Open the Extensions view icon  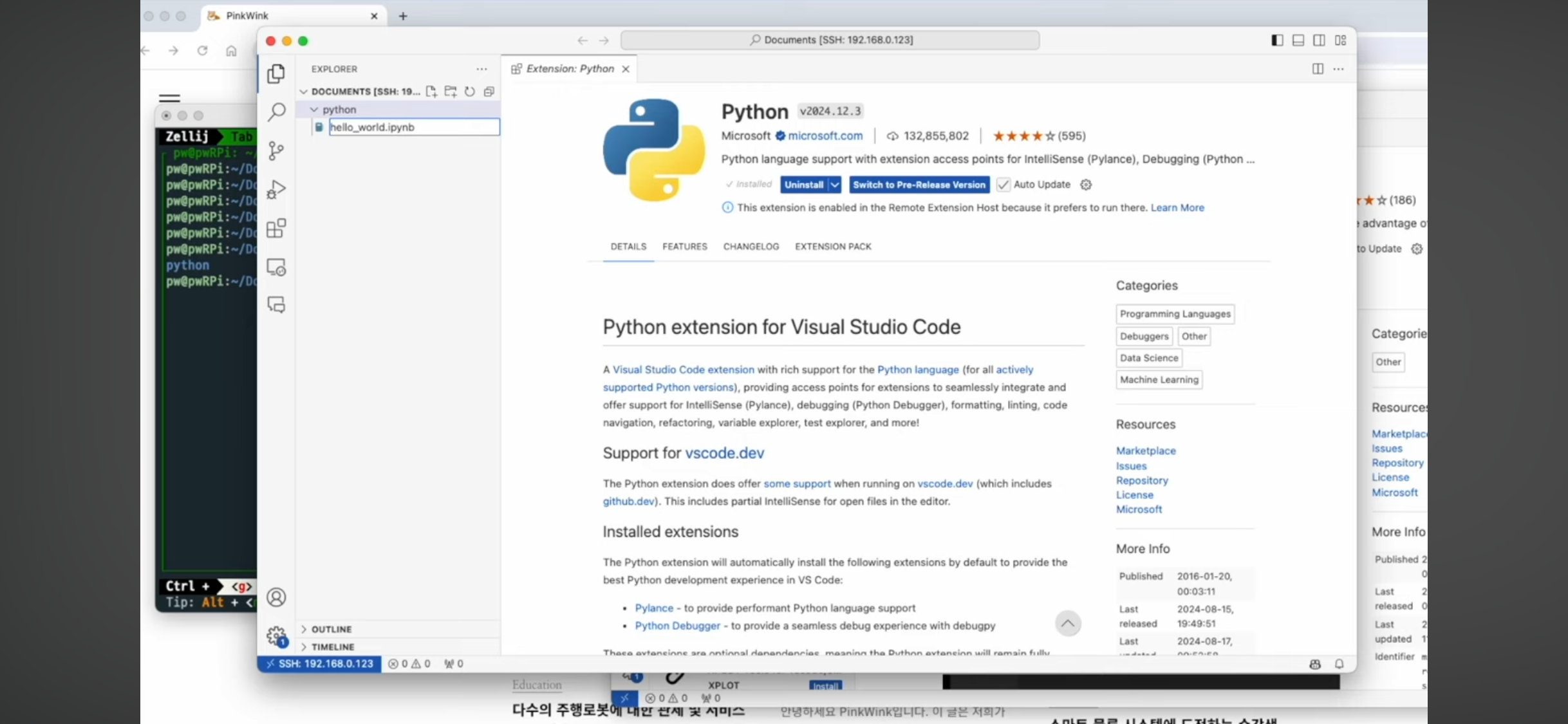[276, 228]
